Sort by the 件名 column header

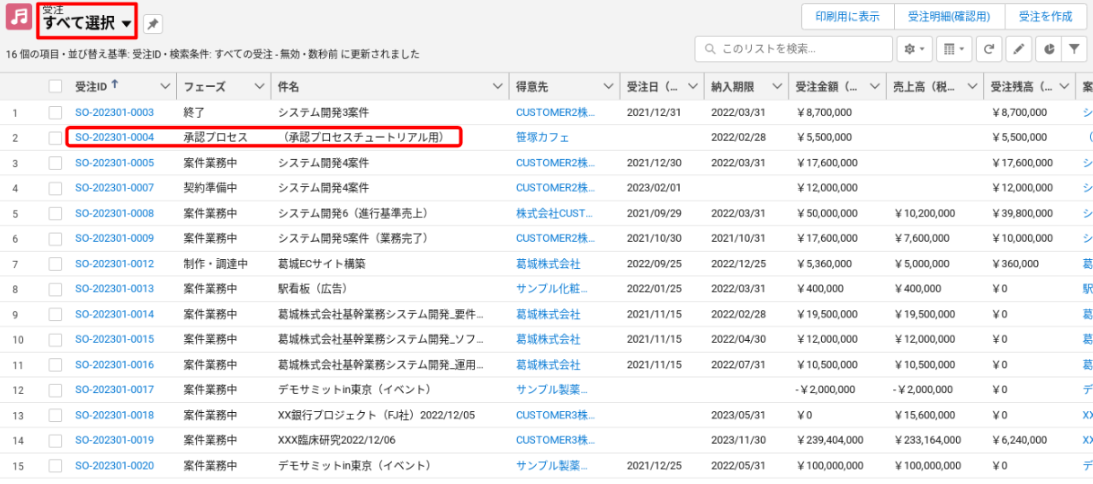point(288,86)
